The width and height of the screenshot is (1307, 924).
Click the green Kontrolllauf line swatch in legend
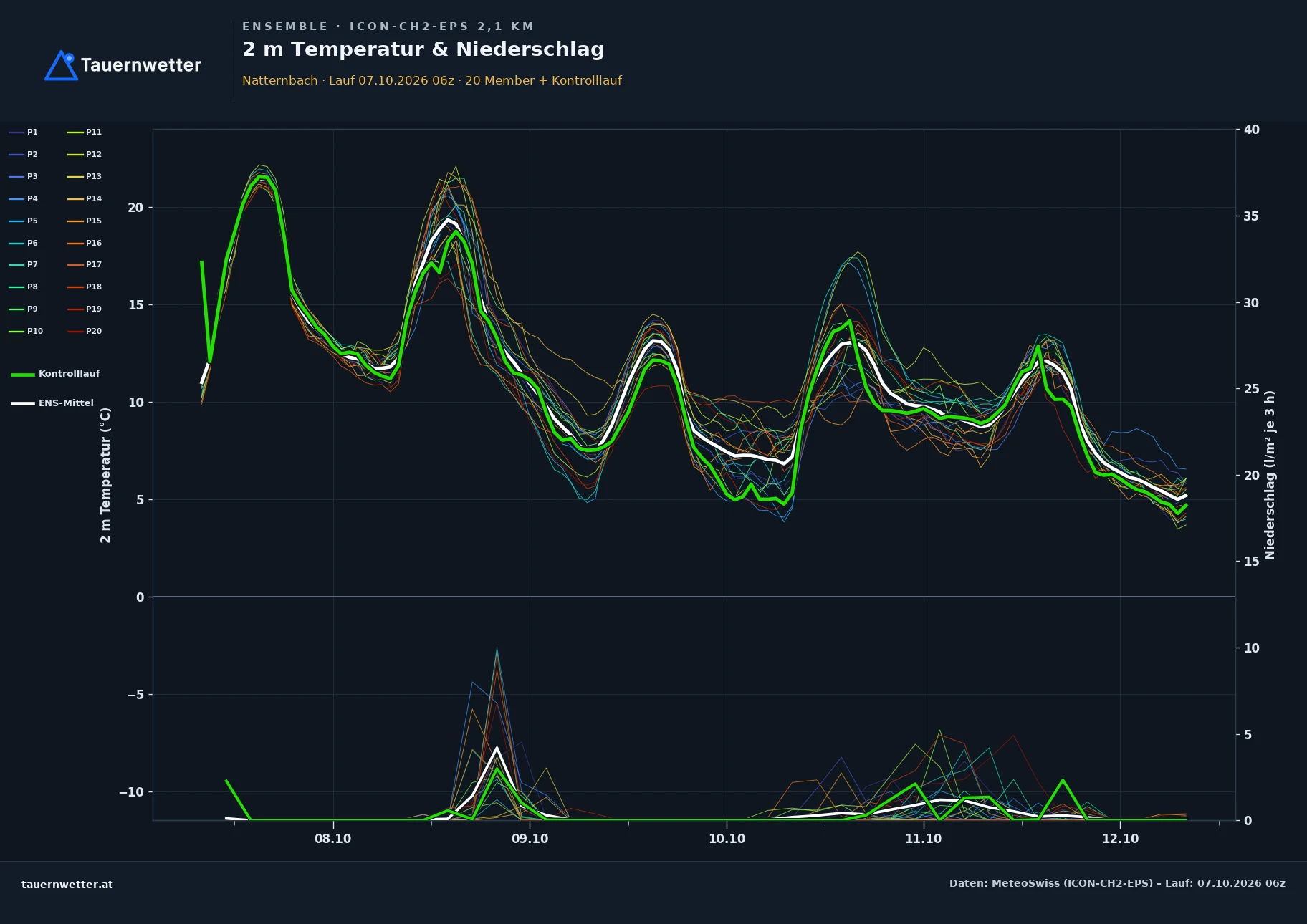point(23,375)
